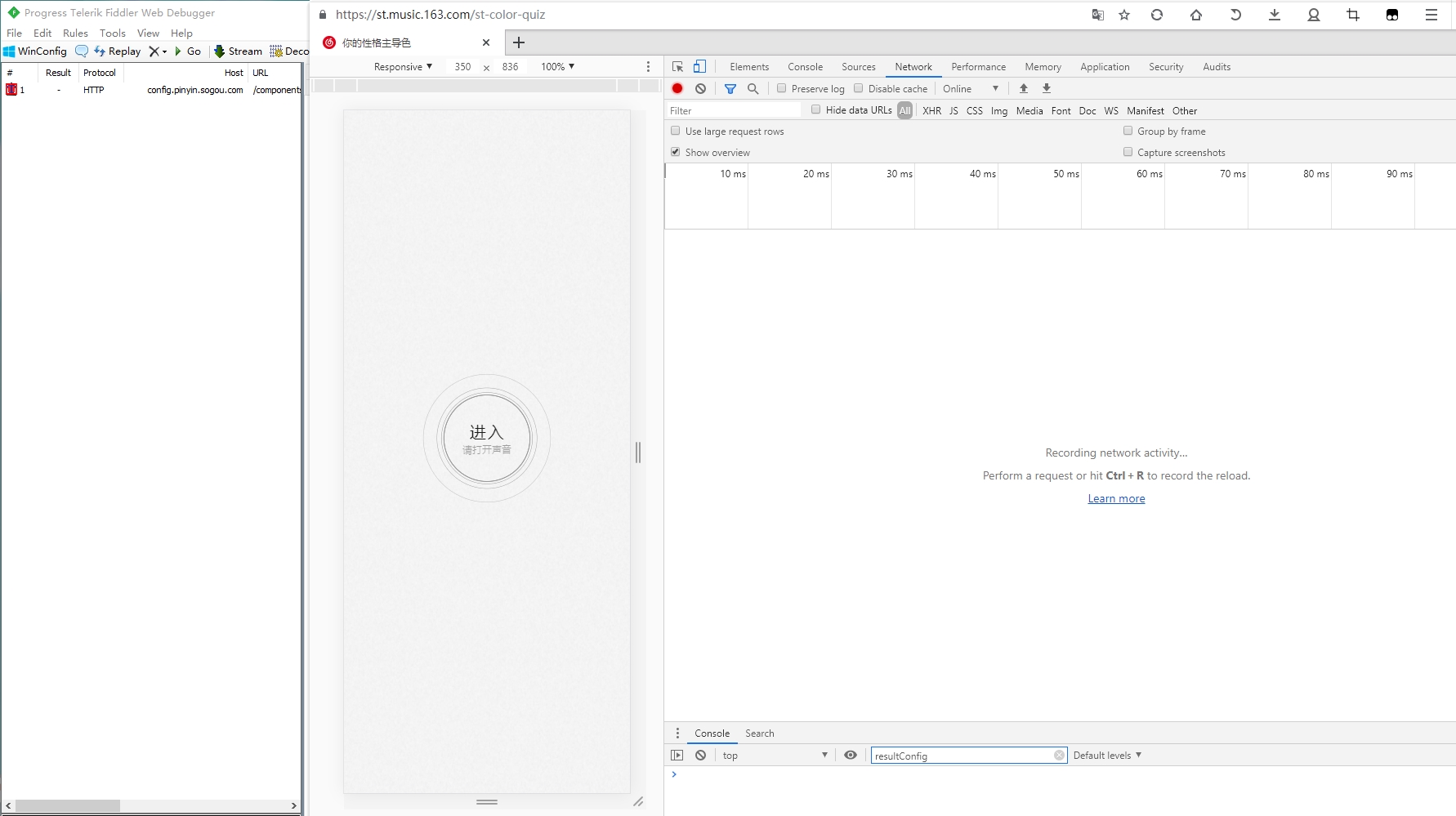Switch to Performance tab
The width and height of the screenshot is (1456, 816).
(979, 67)
